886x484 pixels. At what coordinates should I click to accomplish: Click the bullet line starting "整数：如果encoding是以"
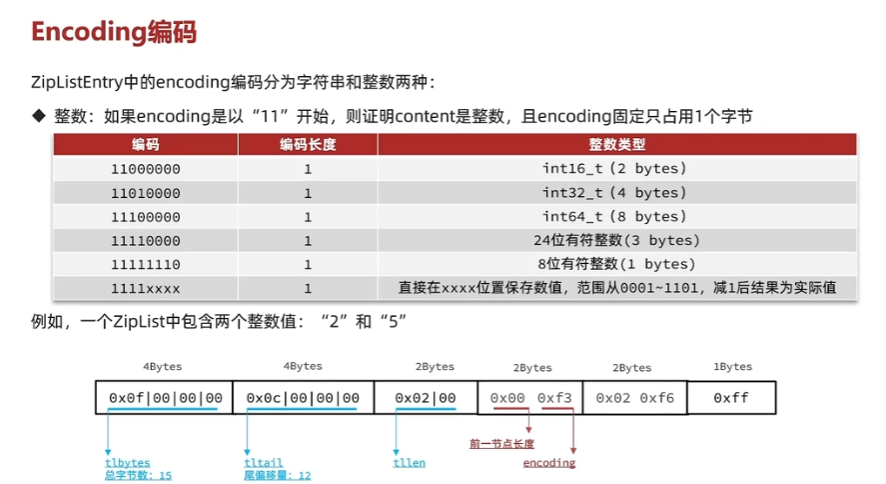pyautogui.click(x=403, y=116)
